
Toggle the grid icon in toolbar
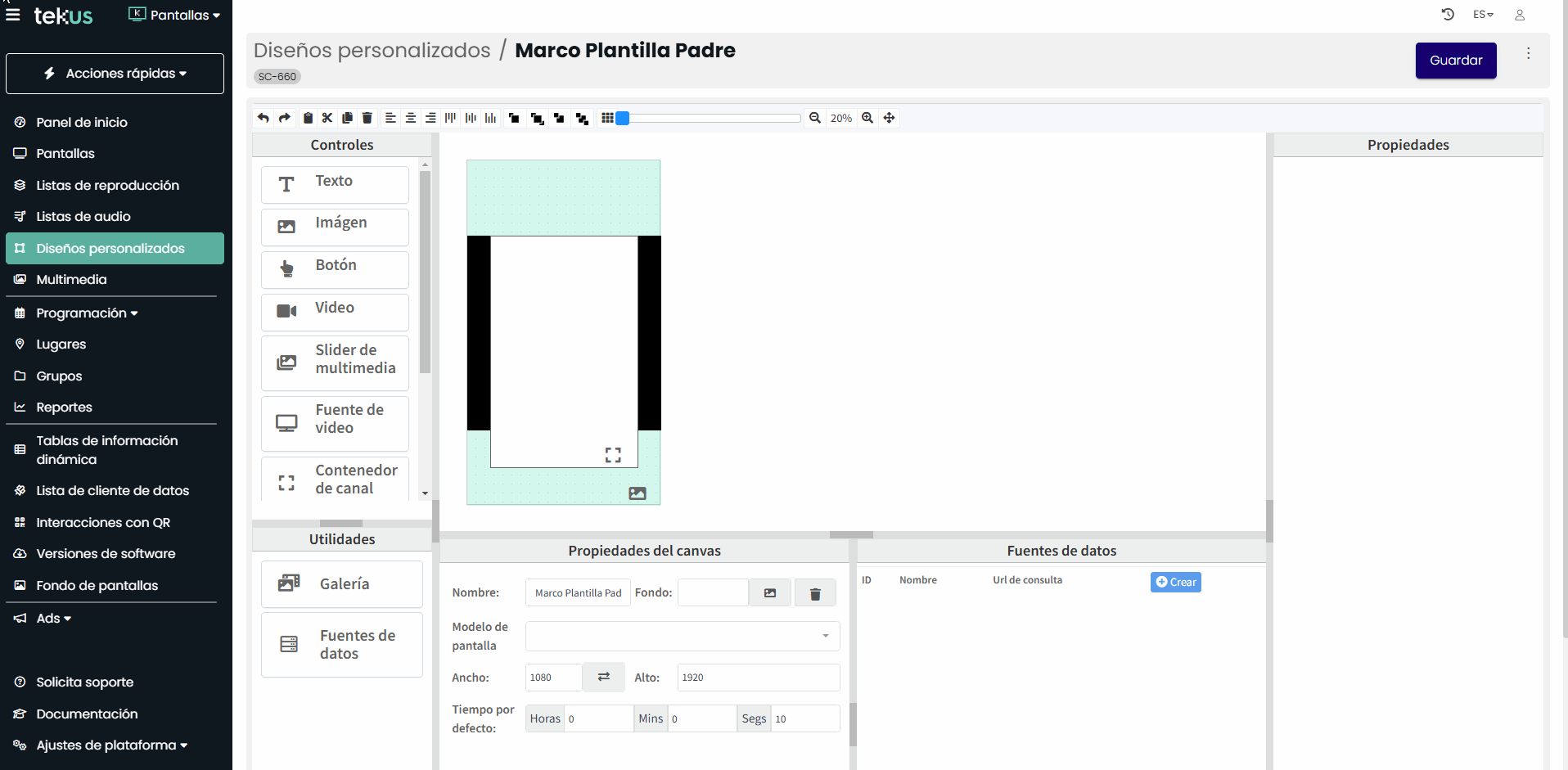tap(607, 118)
